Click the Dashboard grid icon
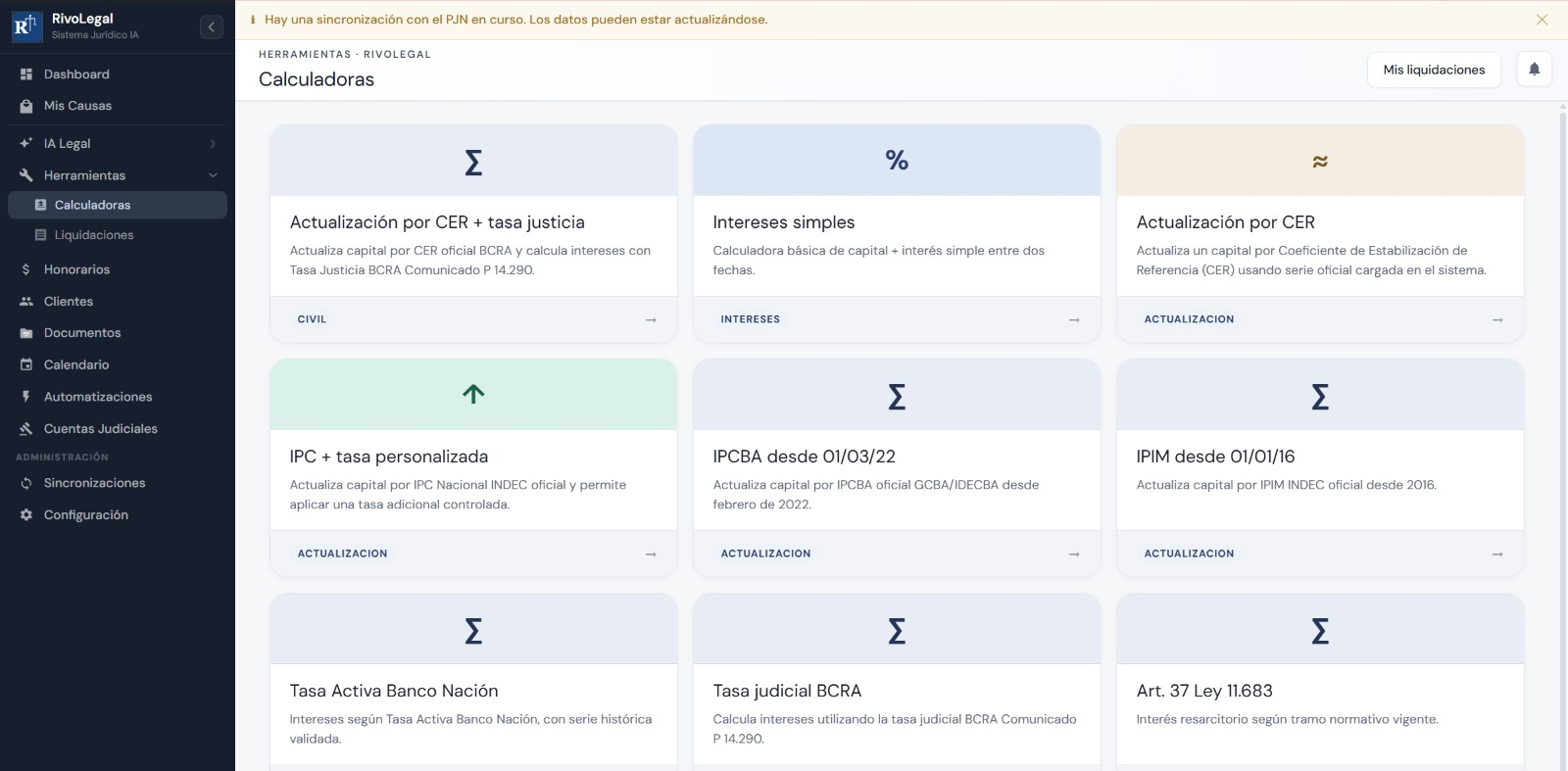1568x771 pixels. tap(26, 74)
